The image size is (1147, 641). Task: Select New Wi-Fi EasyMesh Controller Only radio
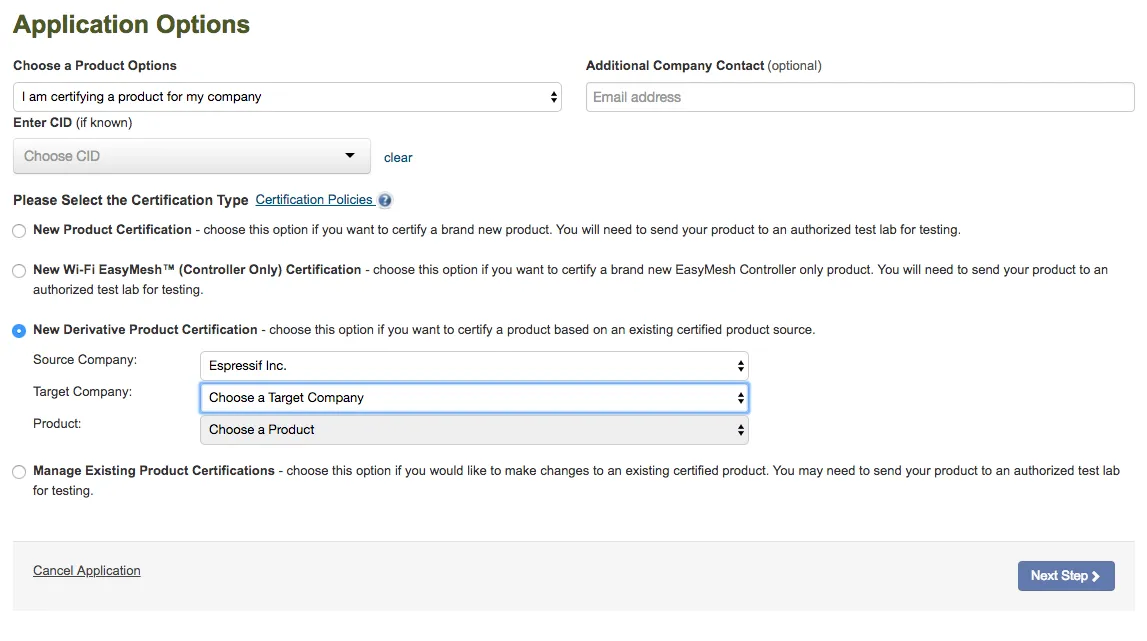pyautogui.click(x=20, y=271)
